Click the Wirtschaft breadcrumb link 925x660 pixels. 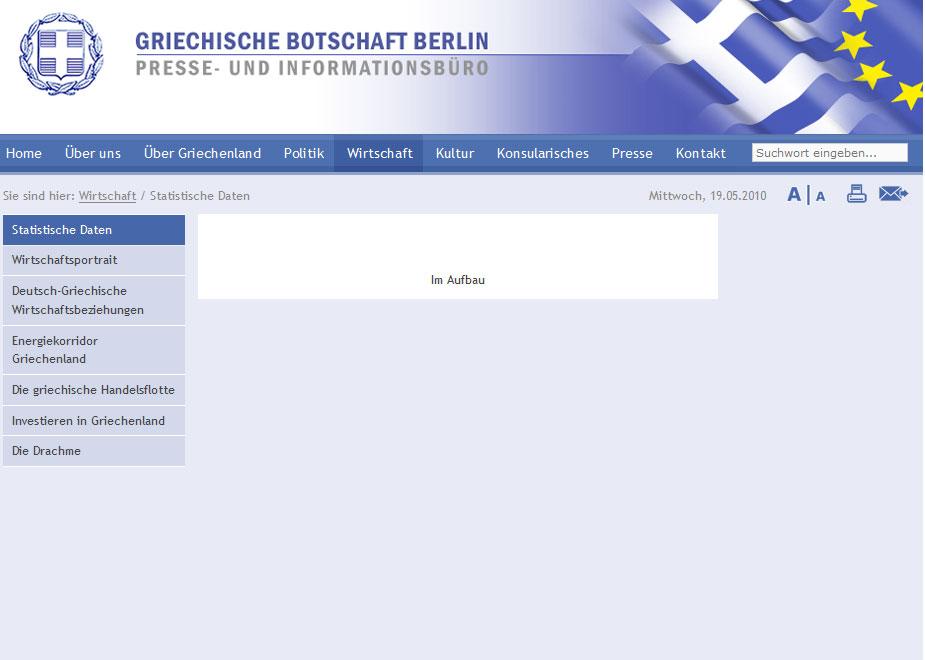tap(107, 196)
